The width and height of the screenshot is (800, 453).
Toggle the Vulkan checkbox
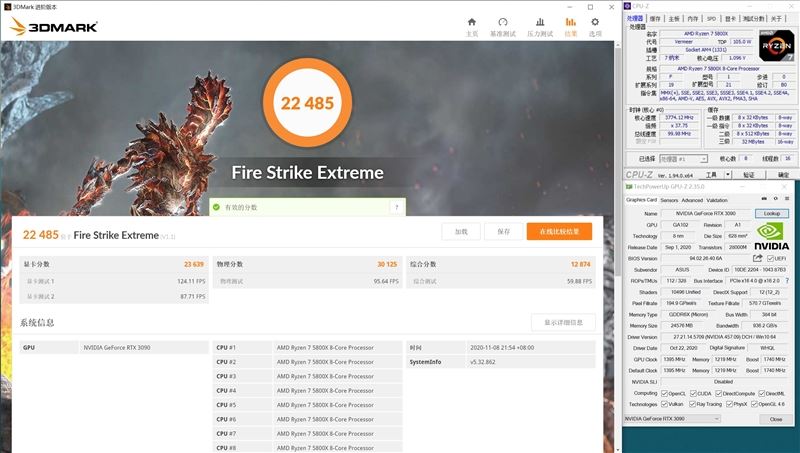pos(664,404)
